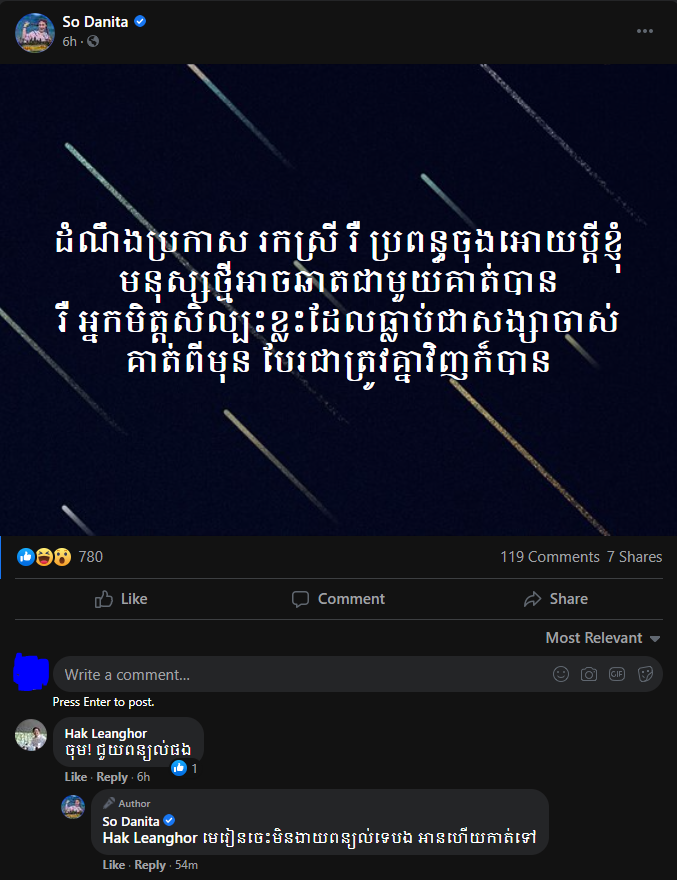Open Hak Leanghor's profile picture
Image resolution: width=677 pixels, height=880 pixels.
pos(31,735)
